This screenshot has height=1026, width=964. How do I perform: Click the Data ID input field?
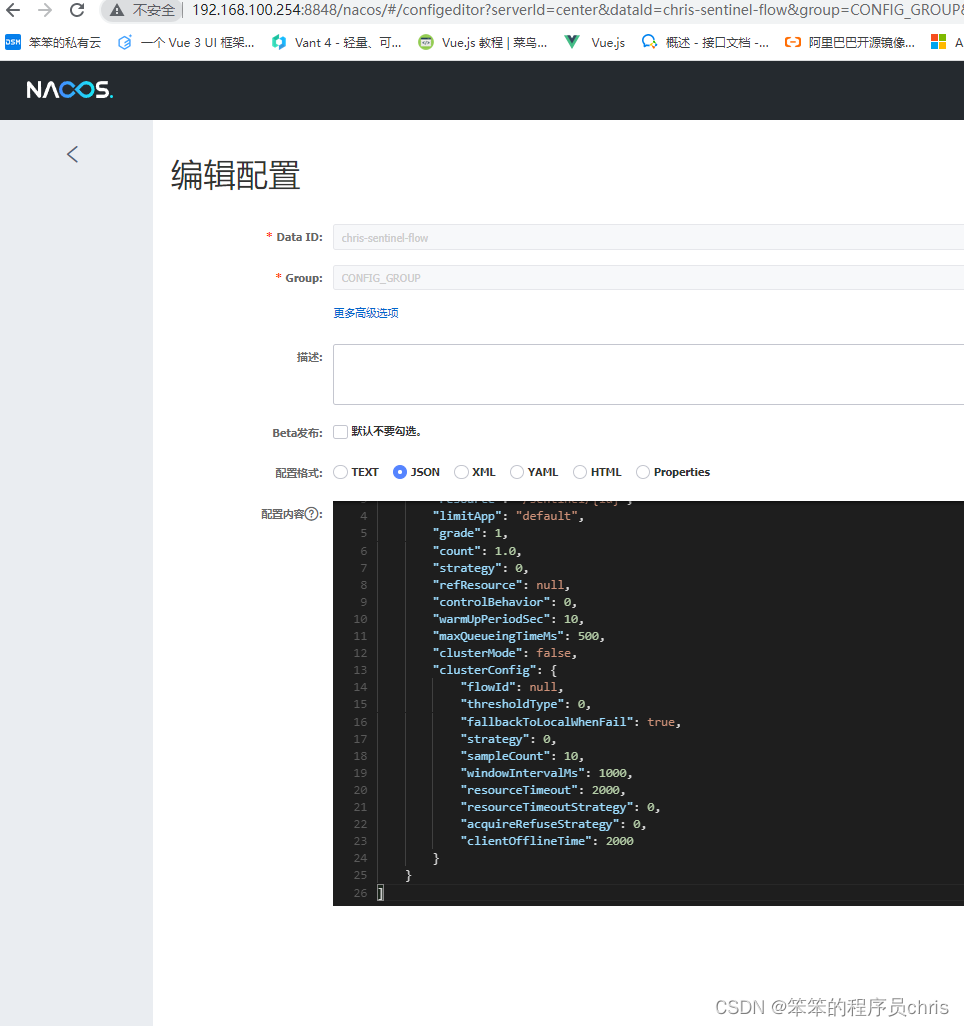648,238
